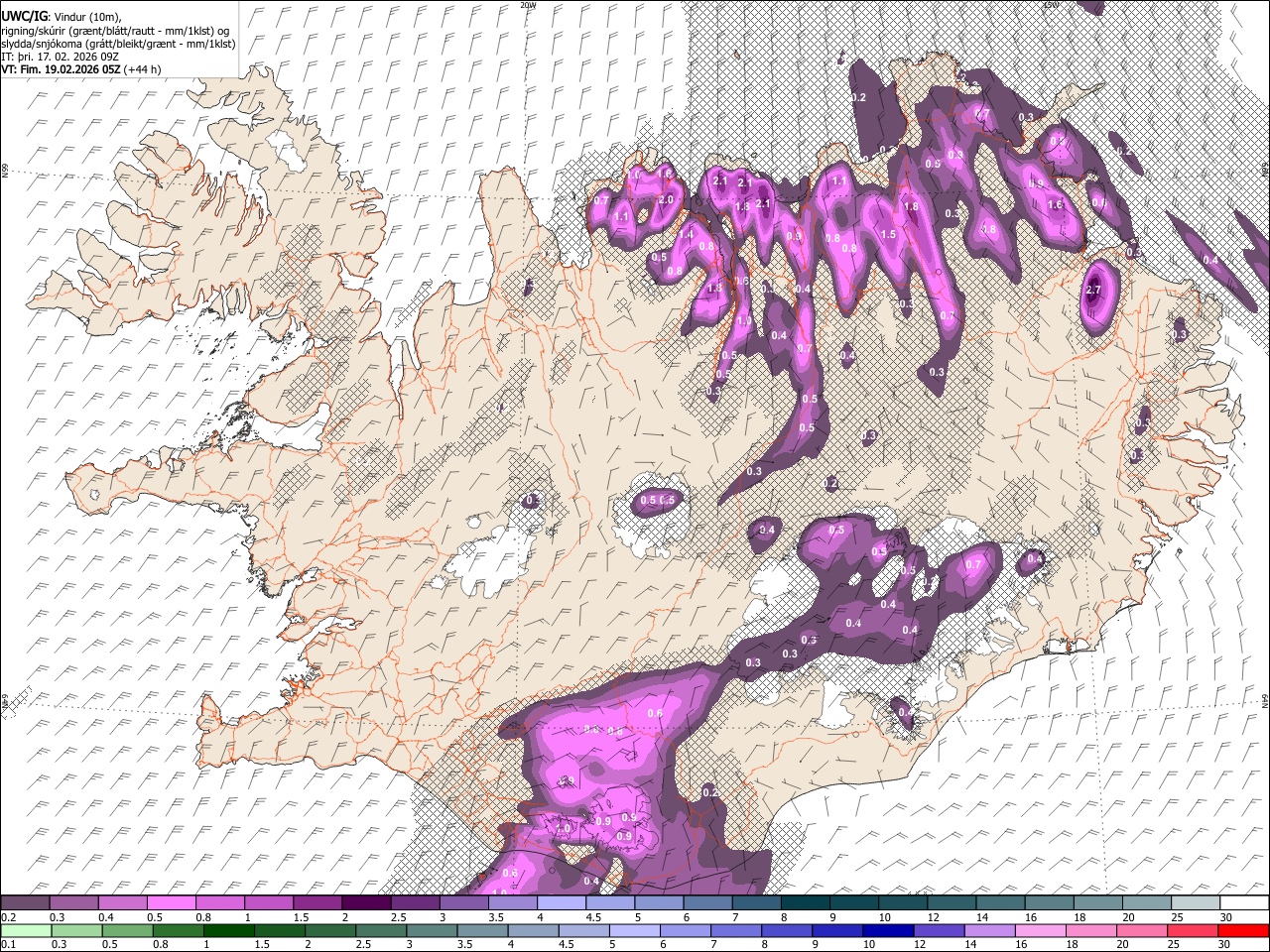The height and width of the screenshot is (952, 1270).
Task: Select lower legend bright red swatch at 30
Action: click(1242, 930)
